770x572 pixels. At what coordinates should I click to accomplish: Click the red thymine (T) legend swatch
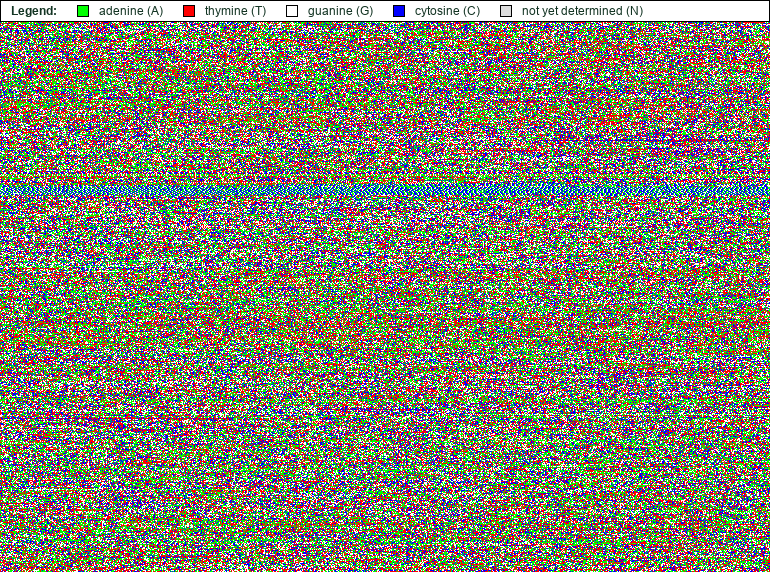189,11
